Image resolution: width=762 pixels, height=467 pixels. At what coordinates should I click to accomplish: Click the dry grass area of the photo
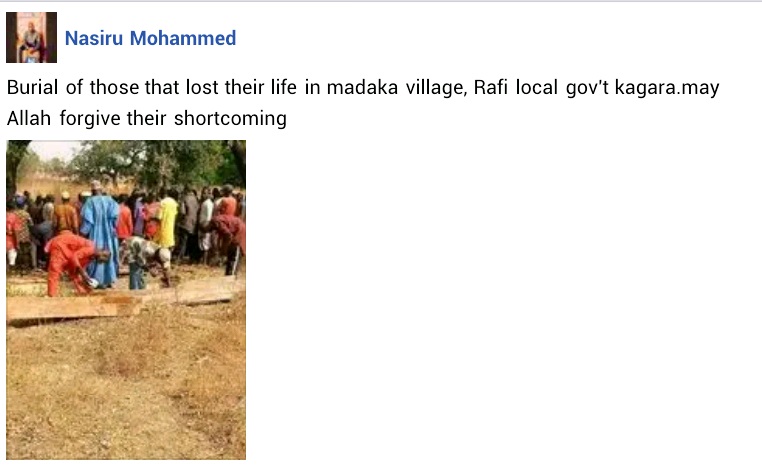coord(126,389)
